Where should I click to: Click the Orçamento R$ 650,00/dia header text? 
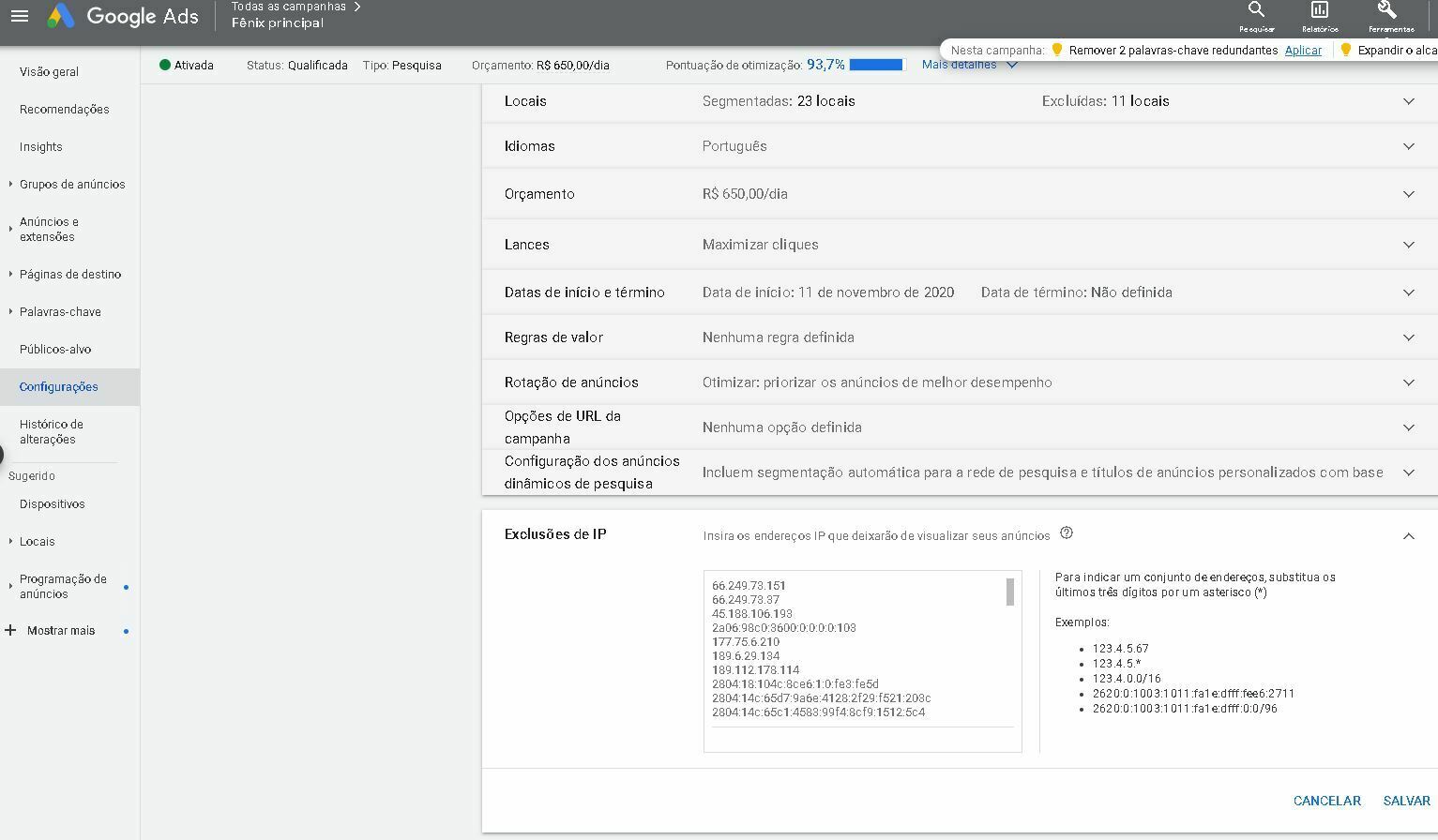pyautogui.click(x=540, y=65)
